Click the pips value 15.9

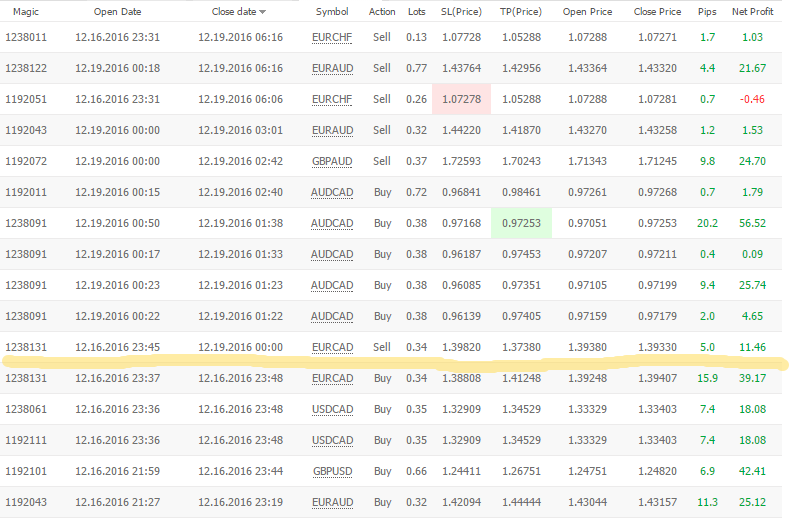point(707,378)
